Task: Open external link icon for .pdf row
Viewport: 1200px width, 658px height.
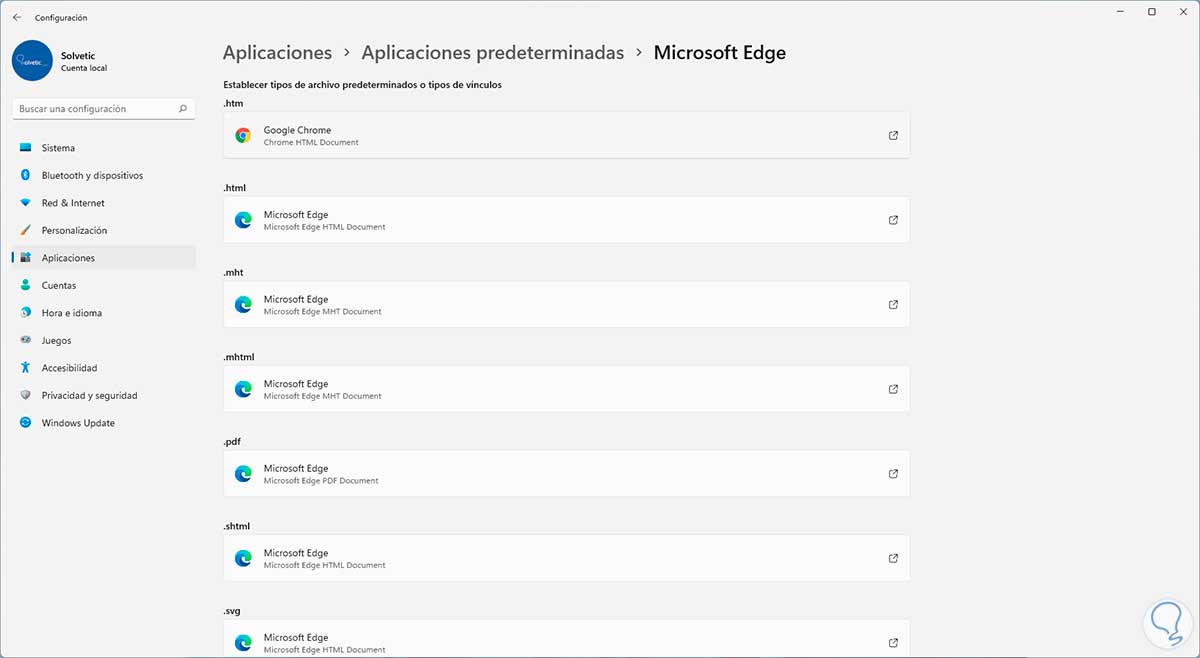Action: pos(893,474)
